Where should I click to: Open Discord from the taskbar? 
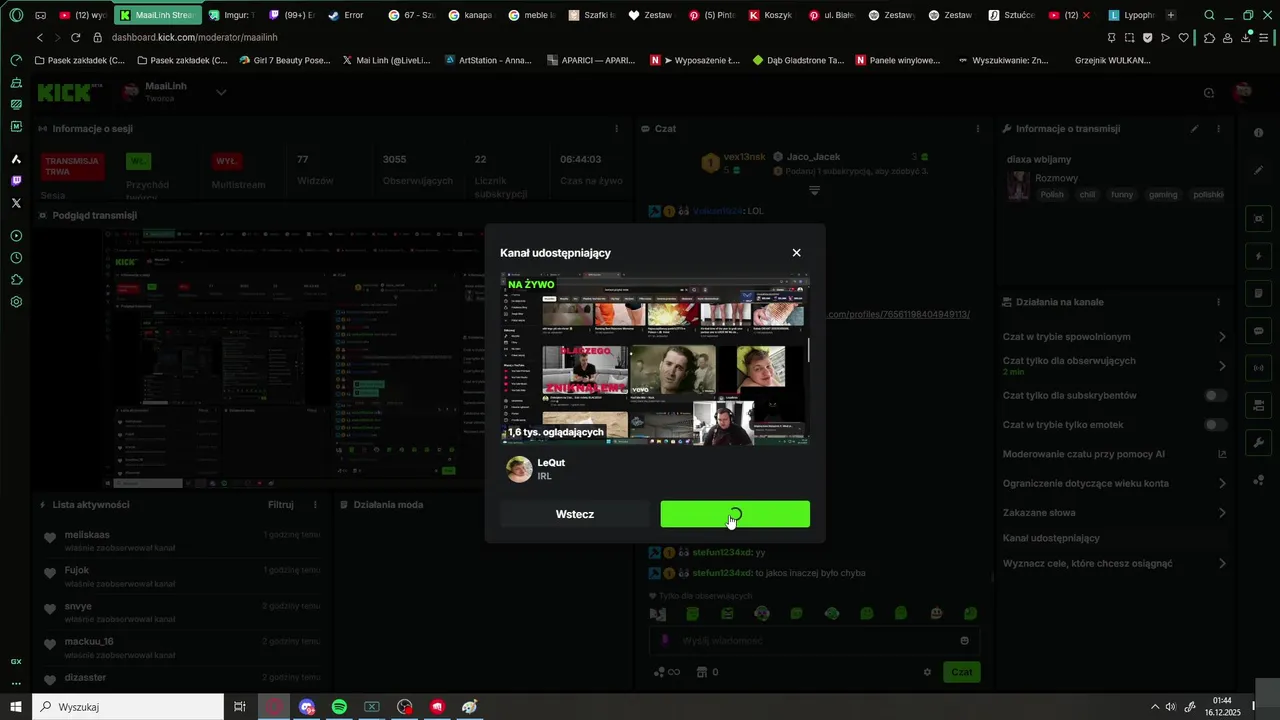[x=307, y=707]
